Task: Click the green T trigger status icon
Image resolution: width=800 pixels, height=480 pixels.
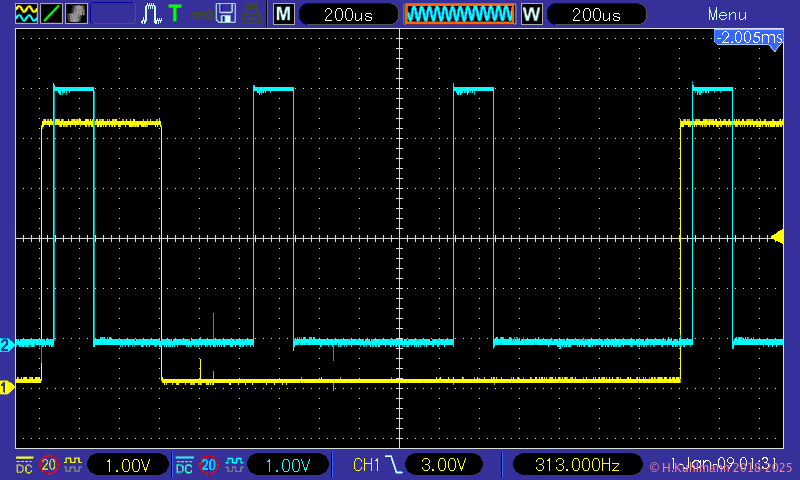Action: [175, 13]
